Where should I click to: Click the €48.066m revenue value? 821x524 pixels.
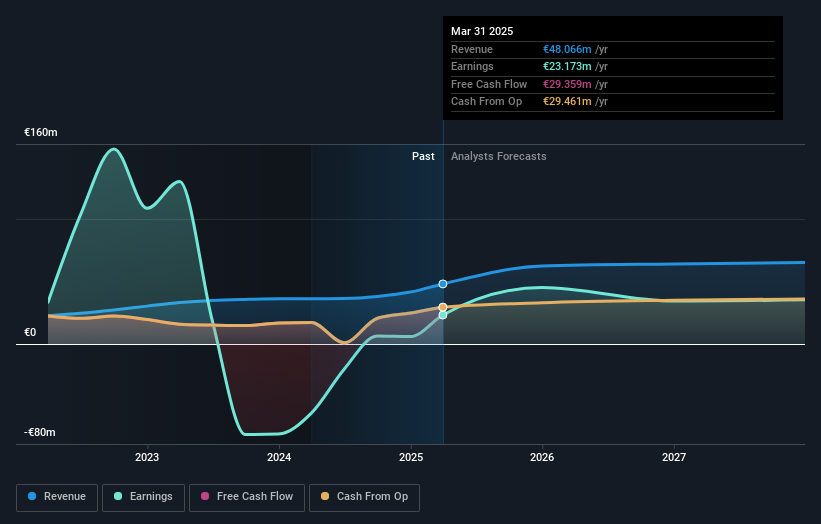[567, 49]
